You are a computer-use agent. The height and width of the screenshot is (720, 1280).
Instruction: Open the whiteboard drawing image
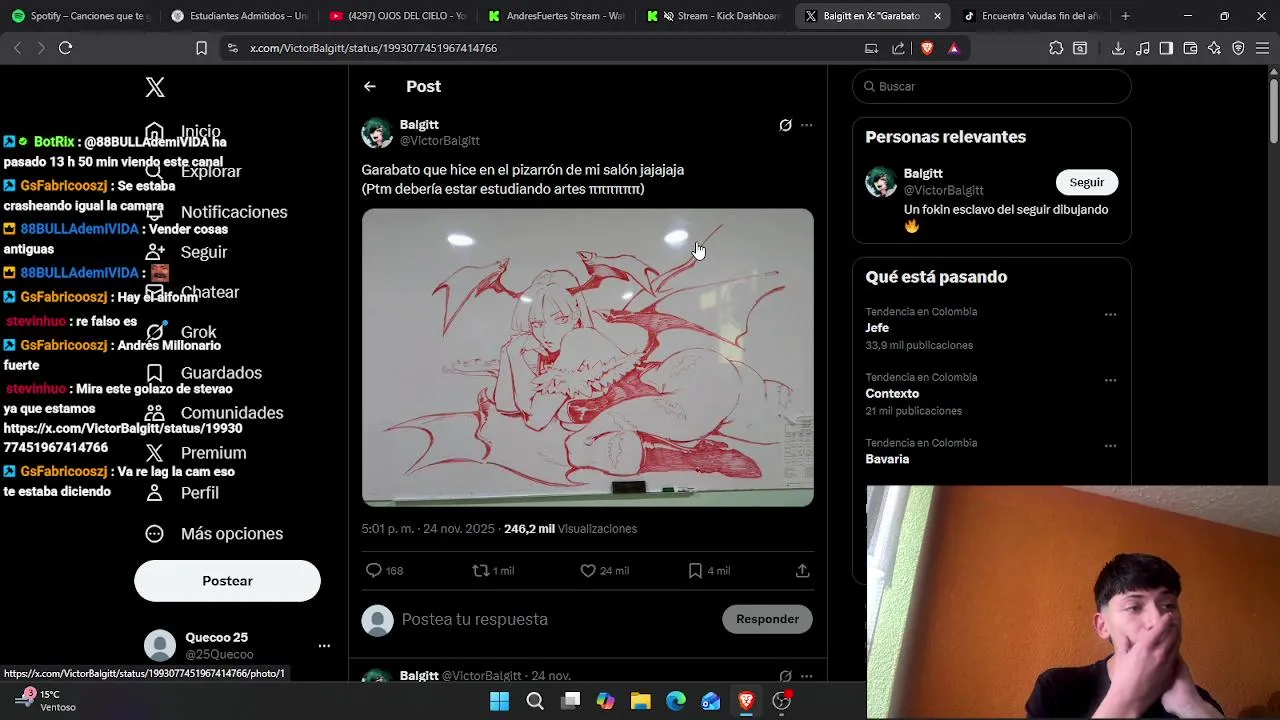[588, 357]
